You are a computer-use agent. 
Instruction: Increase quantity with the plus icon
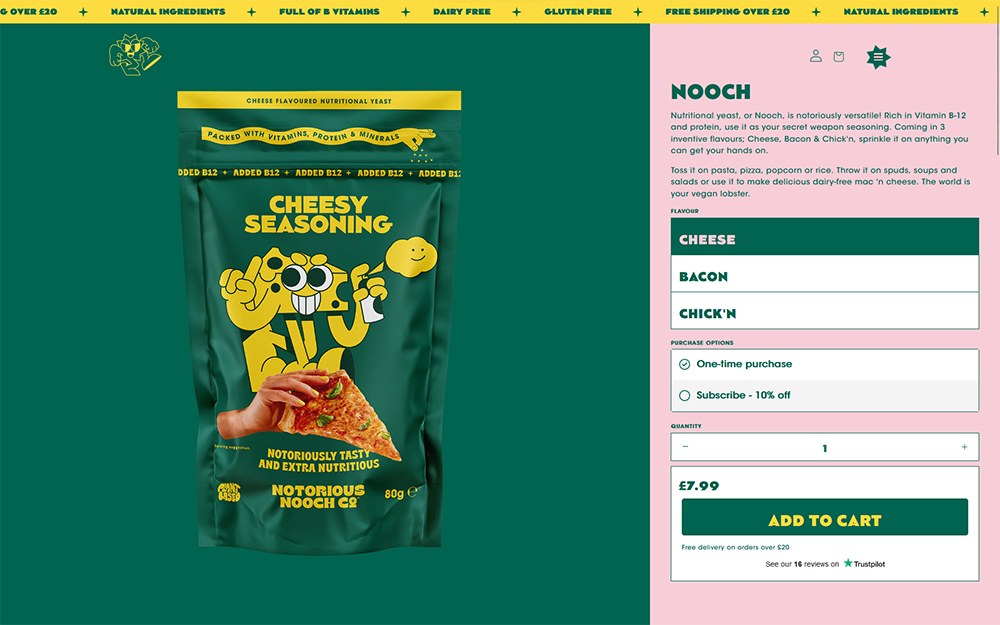pos(964,447)
